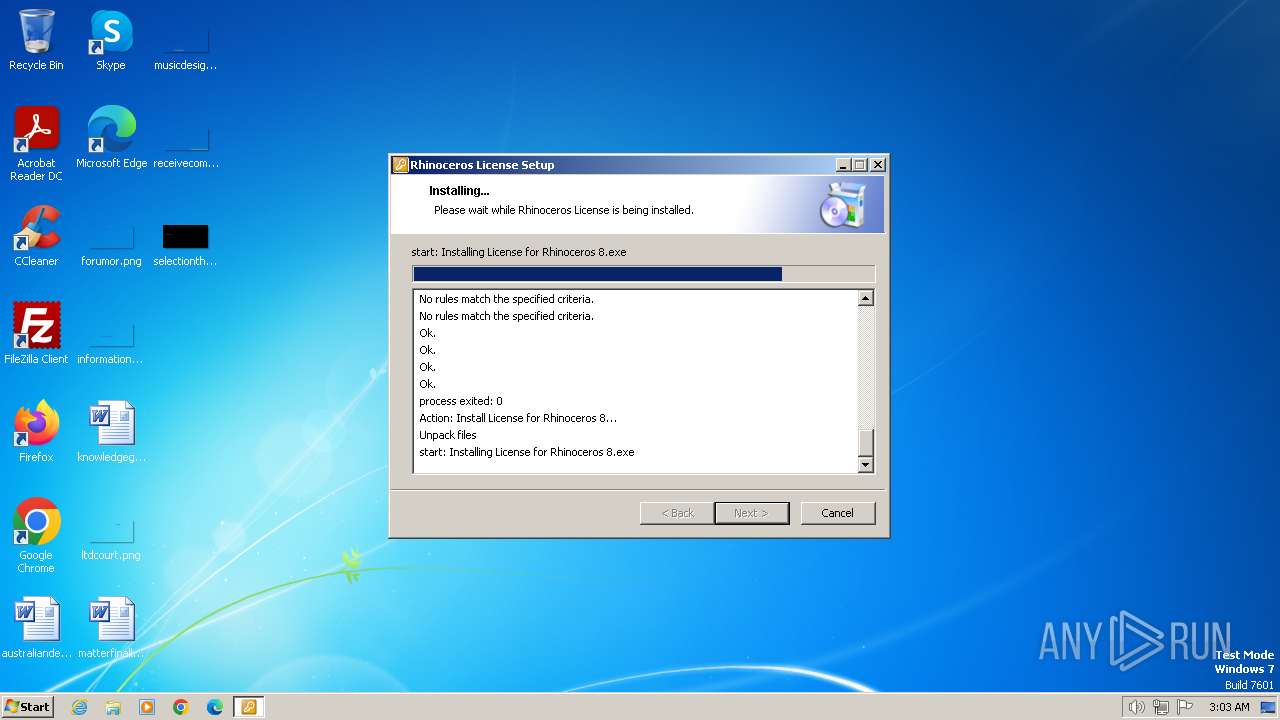Click the Show desktop button
The height and width of the screenshot is (720, 1280).
pyautogui.click(x=1268, y=707)
